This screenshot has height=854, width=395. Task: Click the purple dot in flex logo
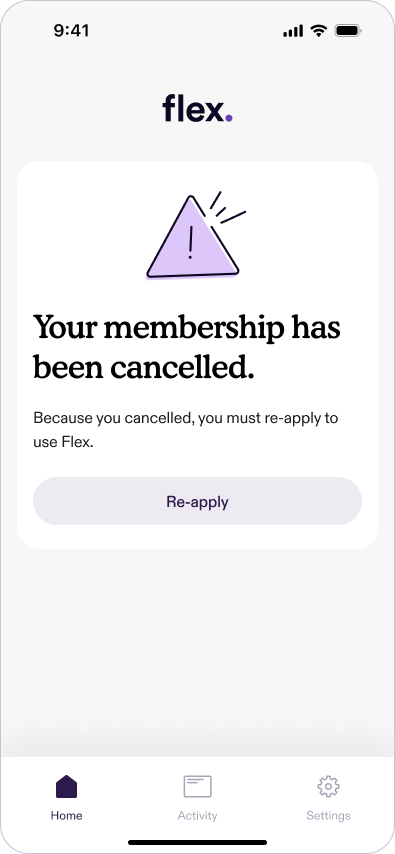tap(229, 118)
